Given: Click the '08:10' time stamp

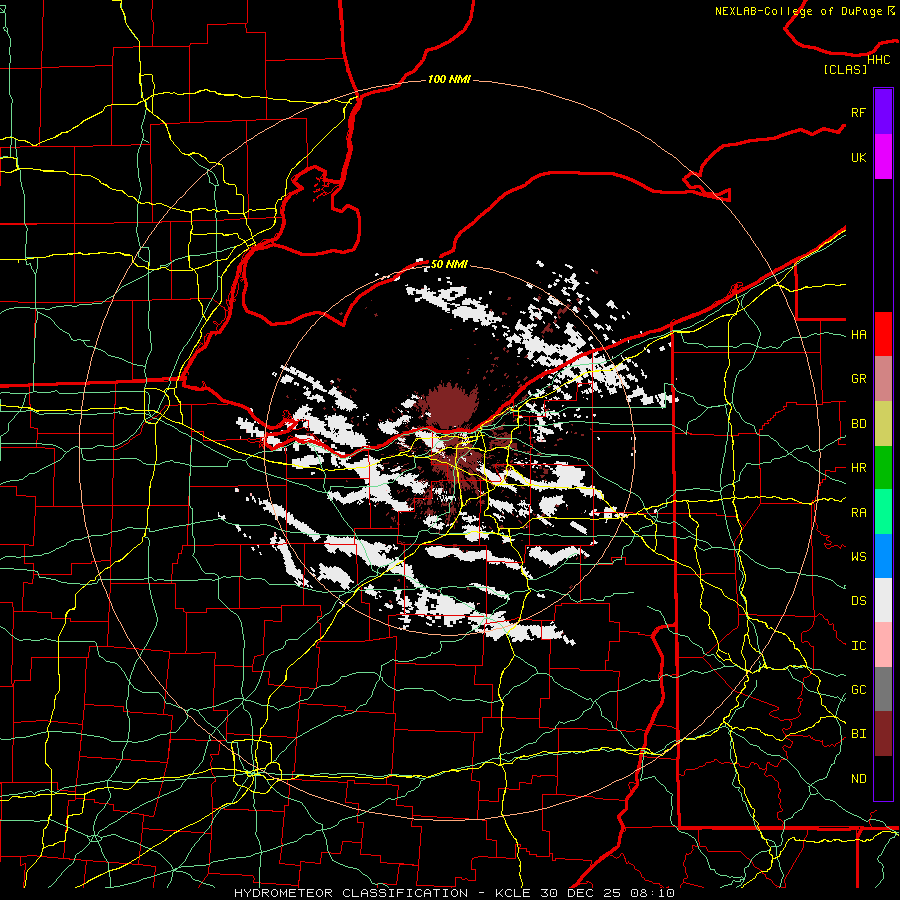Looking at the screenshot, I should click(654, 893).
